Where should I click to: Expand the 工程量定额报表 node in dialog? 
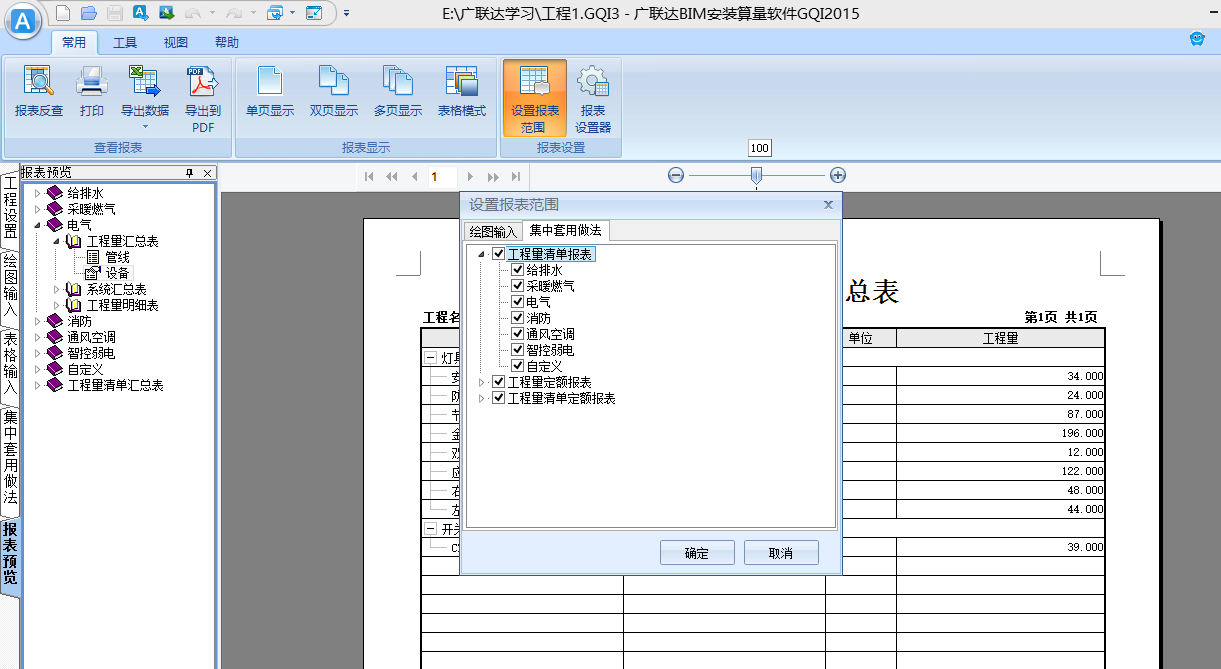481,382
